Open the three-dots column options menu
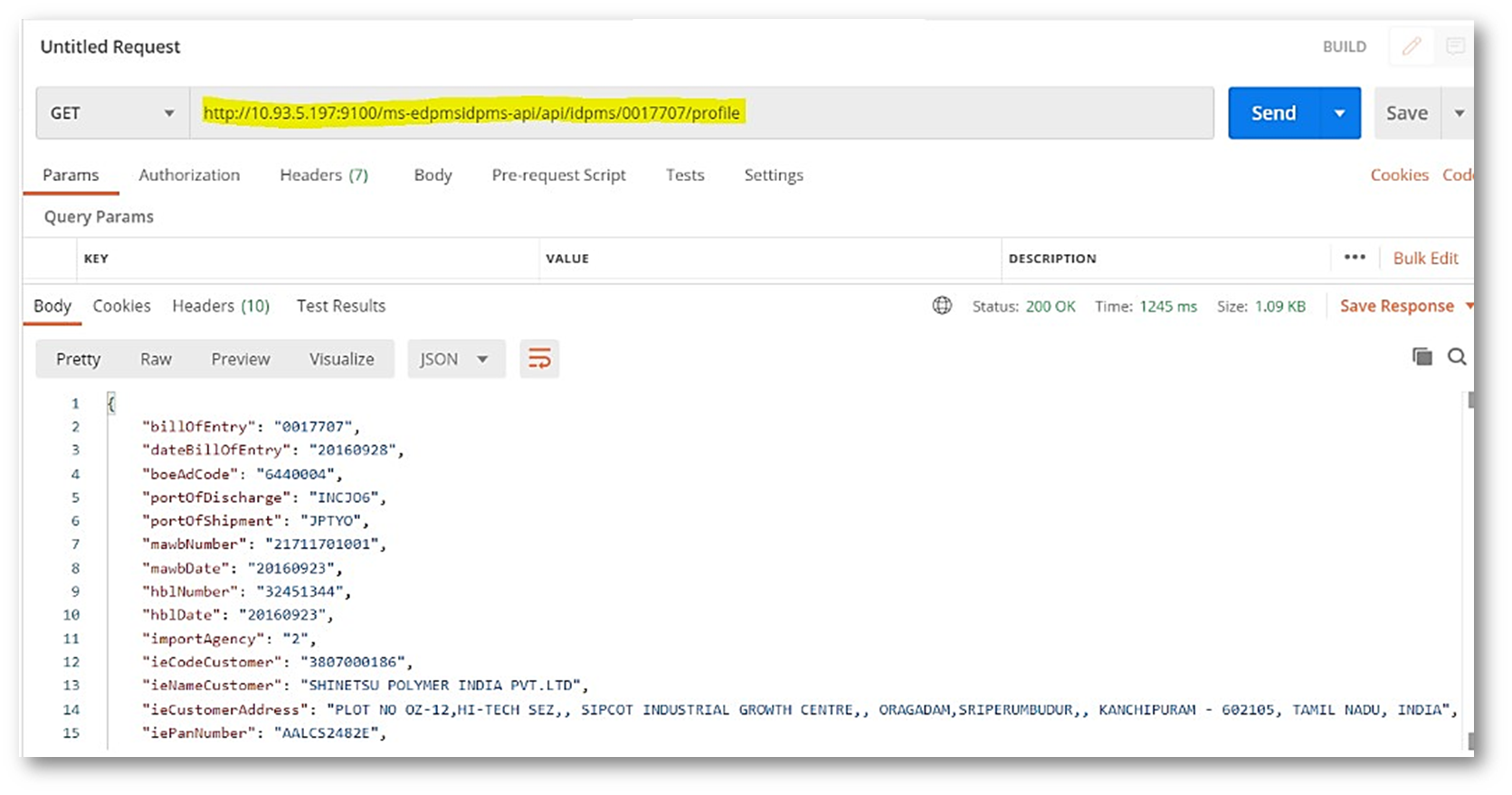Viewport: 1512px width, 795px height. click(1354, 258)
